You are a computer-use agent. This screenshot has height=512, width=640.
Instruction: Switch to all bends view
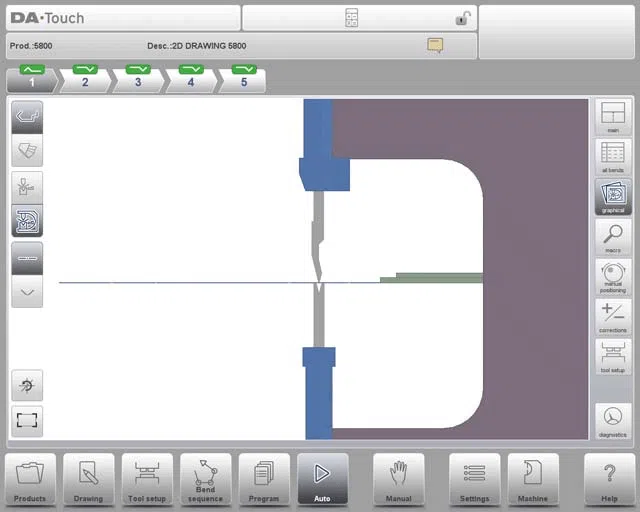pos(613,157)
